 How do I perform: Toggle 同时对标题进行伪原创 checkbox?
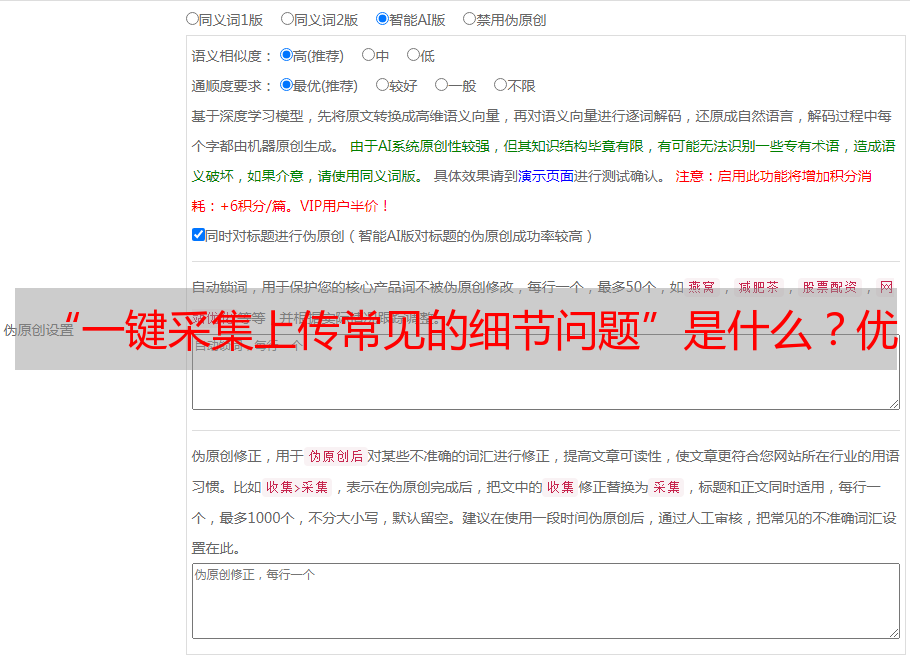tap(198, 235)
